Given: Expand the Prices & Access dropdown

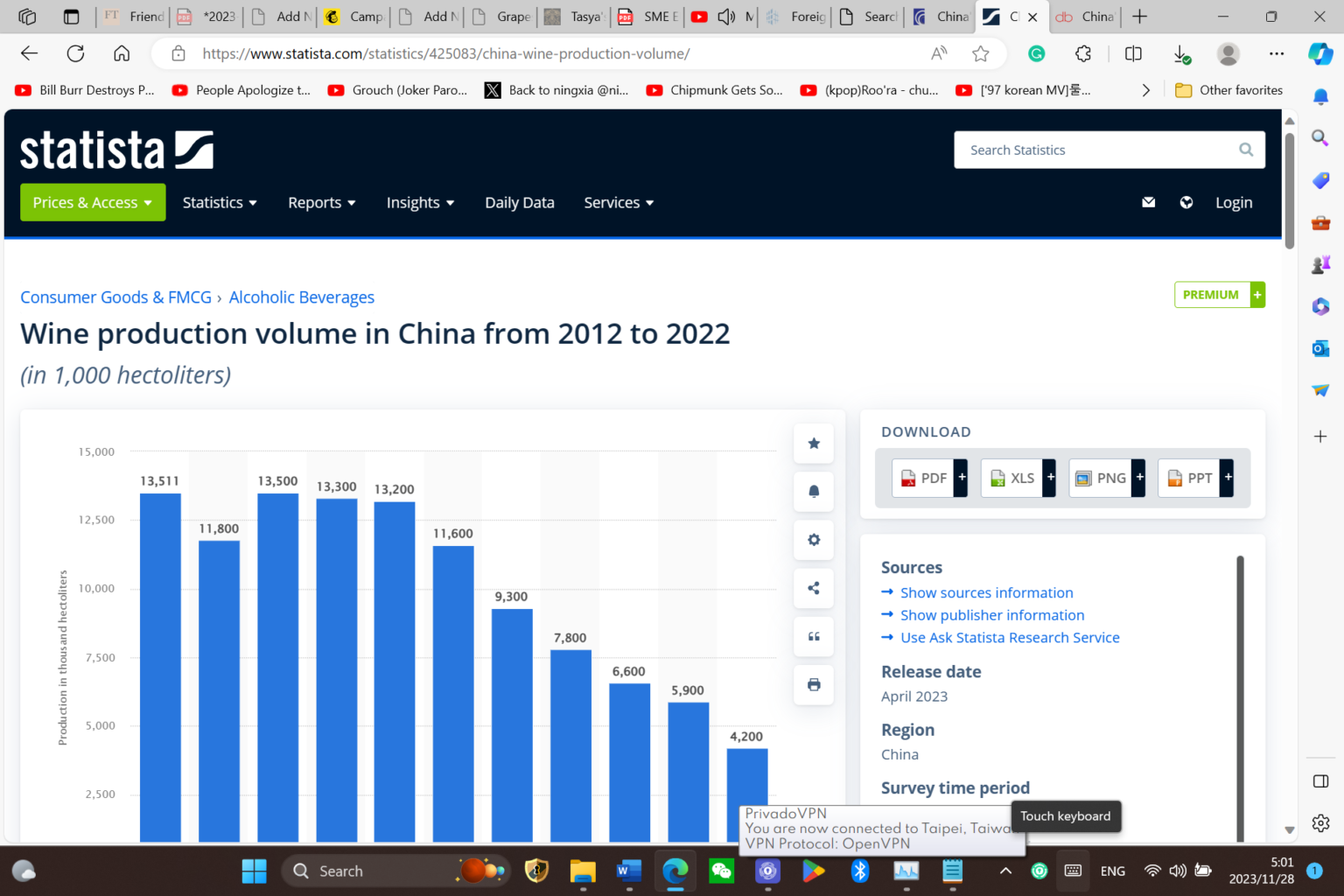Looking at the screenshot, I should pyautogui.click(x=93, y=202).
